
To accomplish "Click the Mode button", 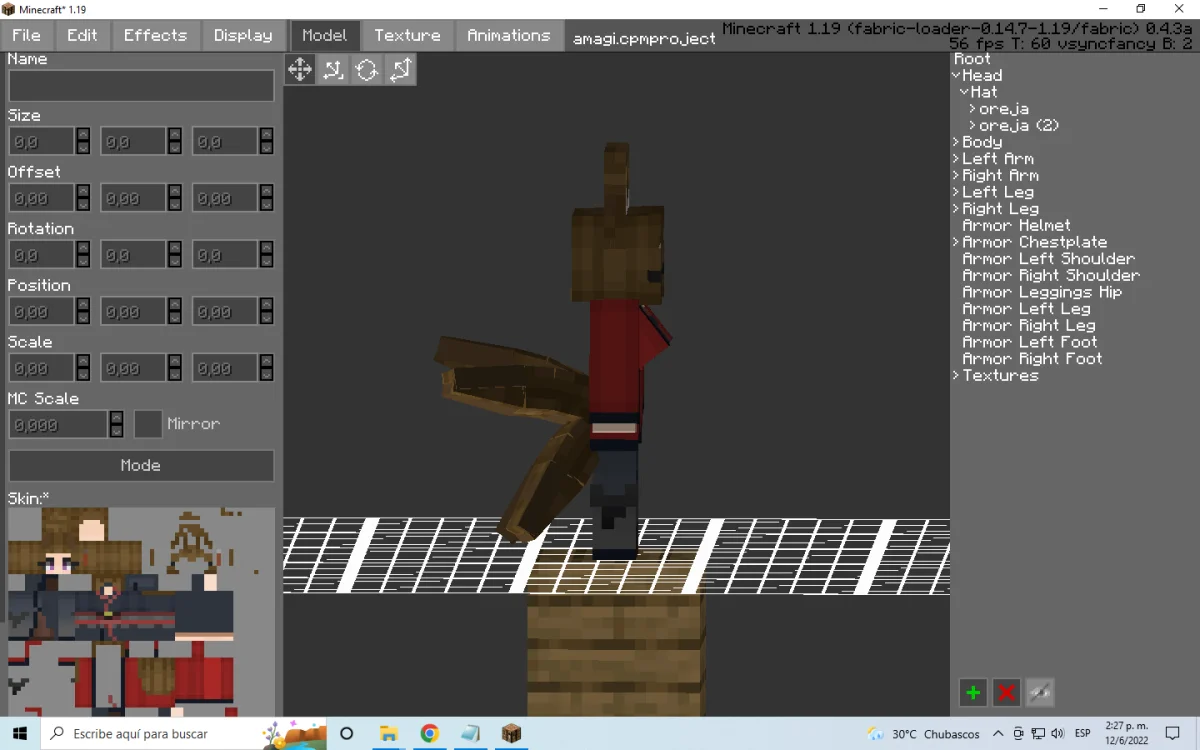I will 141,465.
